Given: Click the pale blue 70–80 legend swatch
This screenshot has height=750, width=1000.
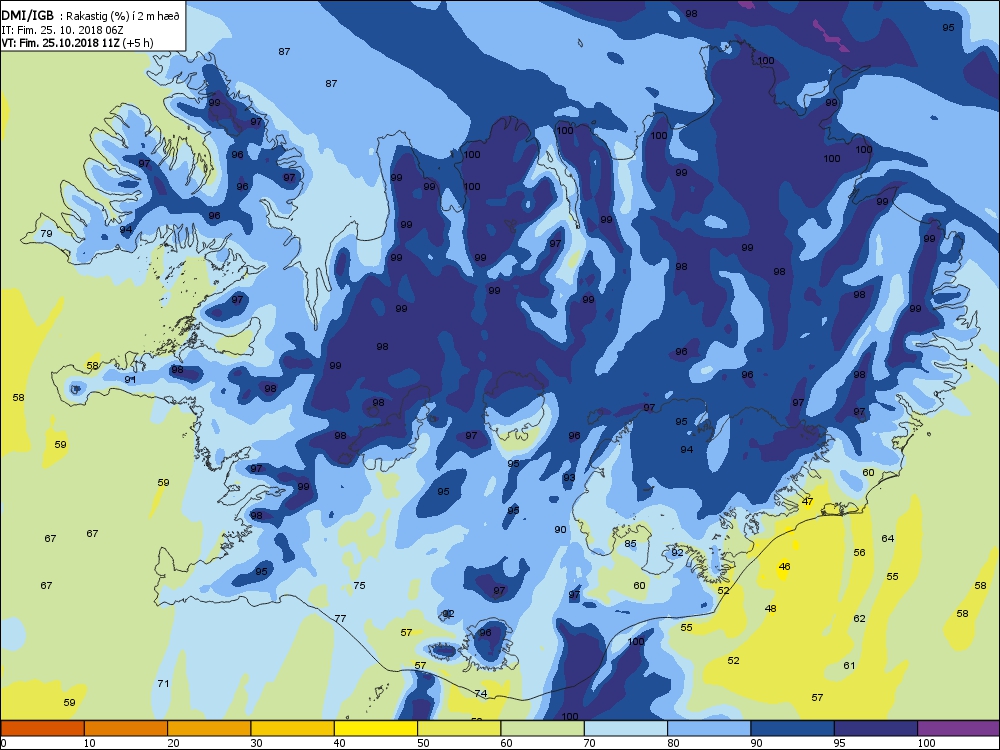Looking at the screenshot, I should [626, 728].
